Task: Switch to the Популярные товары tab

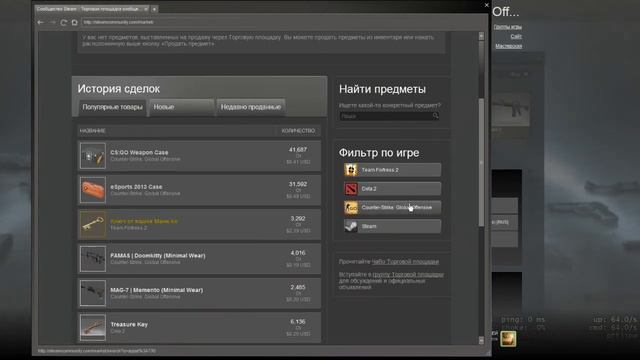Action: coord(113,107)
